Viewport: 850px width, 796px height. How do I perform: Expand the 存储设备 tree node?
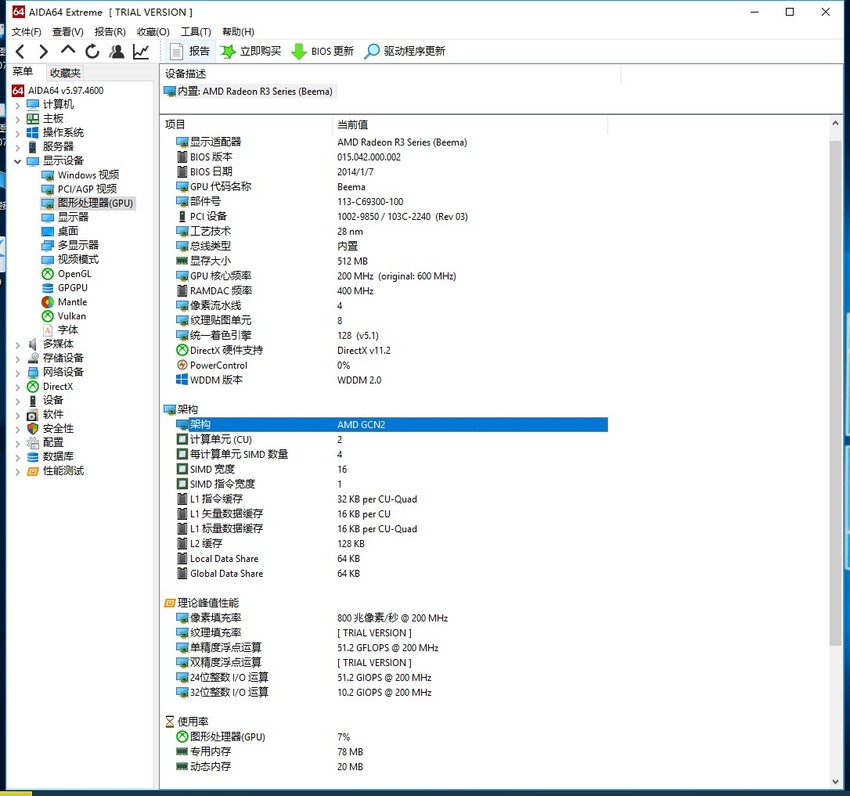tap(17, 358)
